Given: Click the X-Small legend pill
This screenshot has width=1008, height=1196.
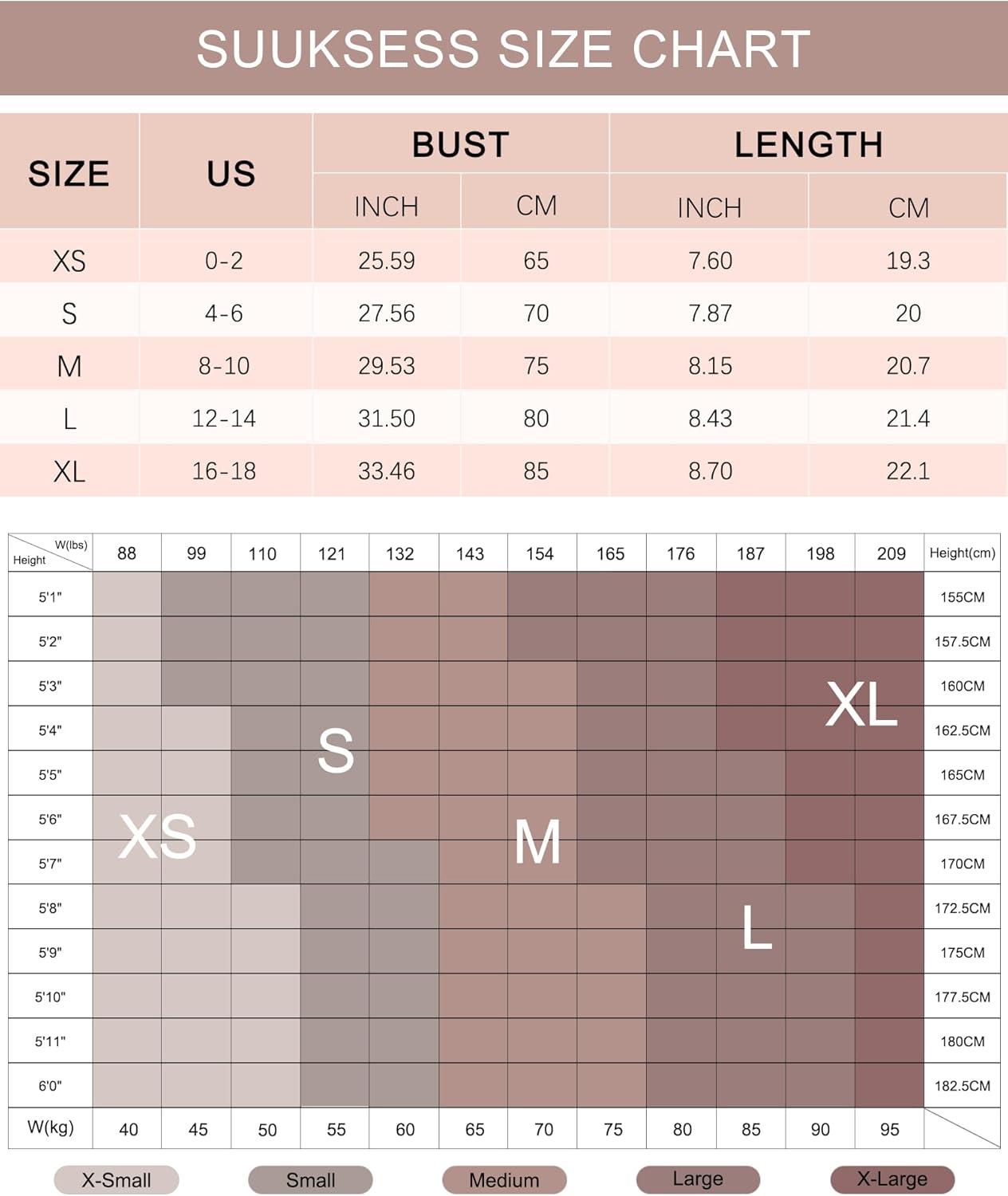Looking at the screenshot, I should pos(116,1180).
